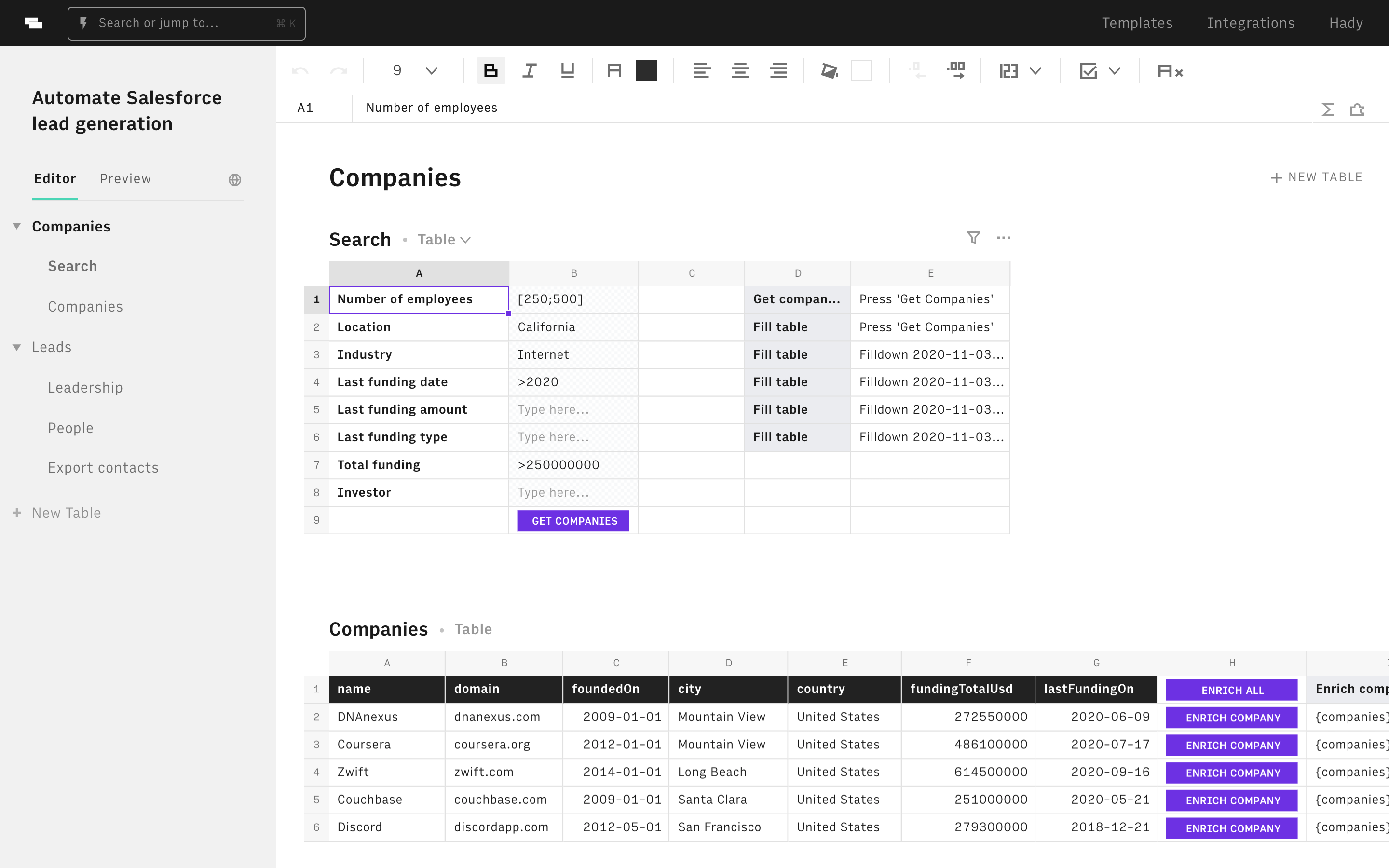Select the Search table in sidebar
This screenshot has height=868, width=1389.
[72, 266]
